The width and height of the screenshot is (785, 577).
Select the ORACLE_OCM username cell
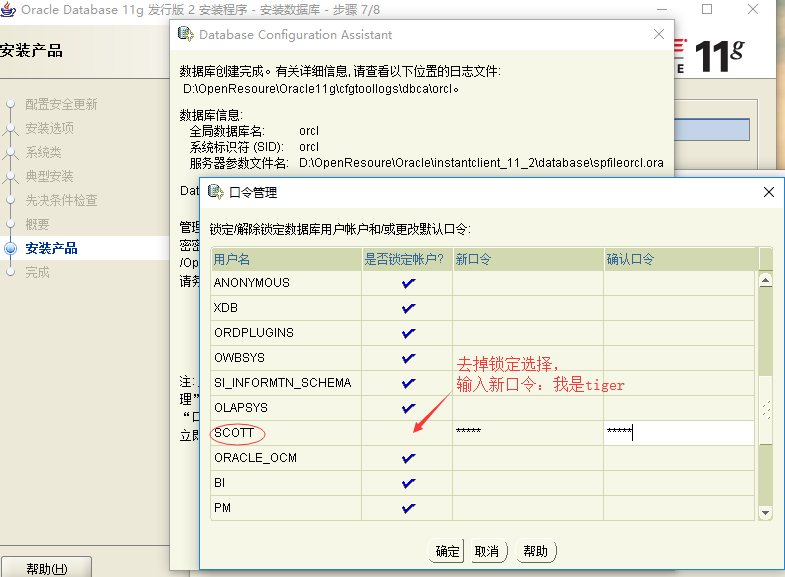point(286,458)
